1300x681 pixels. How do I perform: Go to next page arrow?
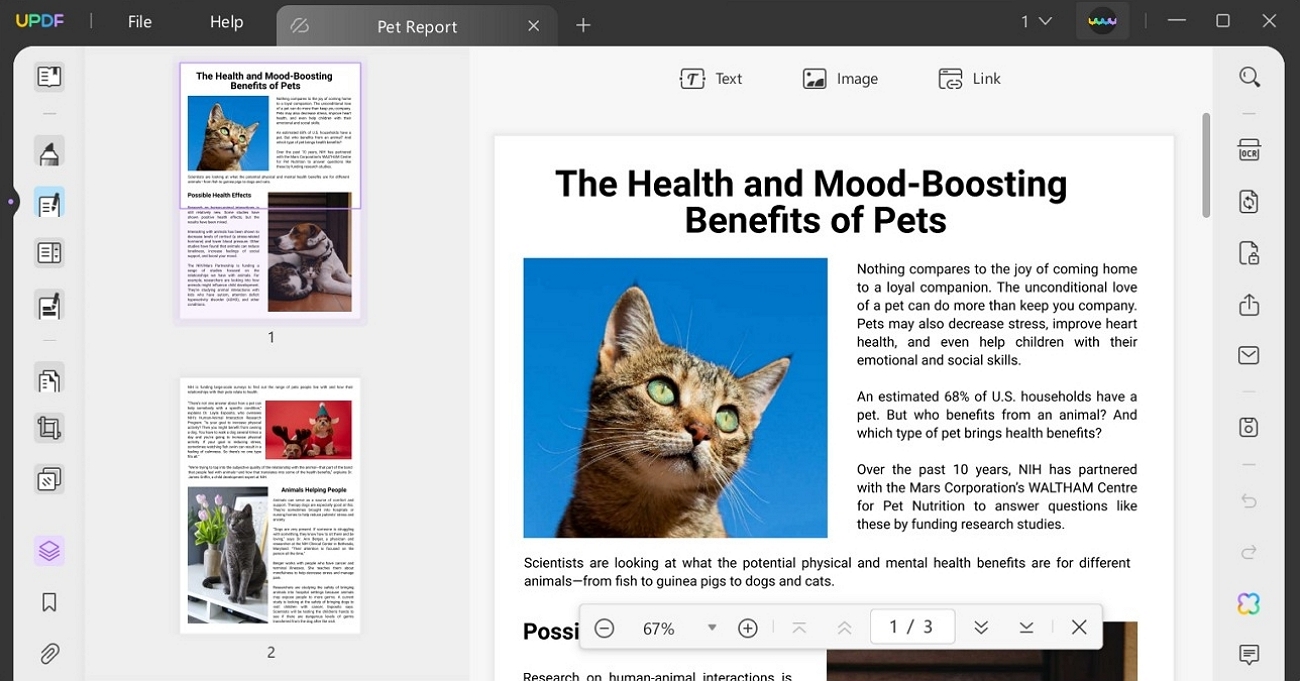[x=981, y=628]
